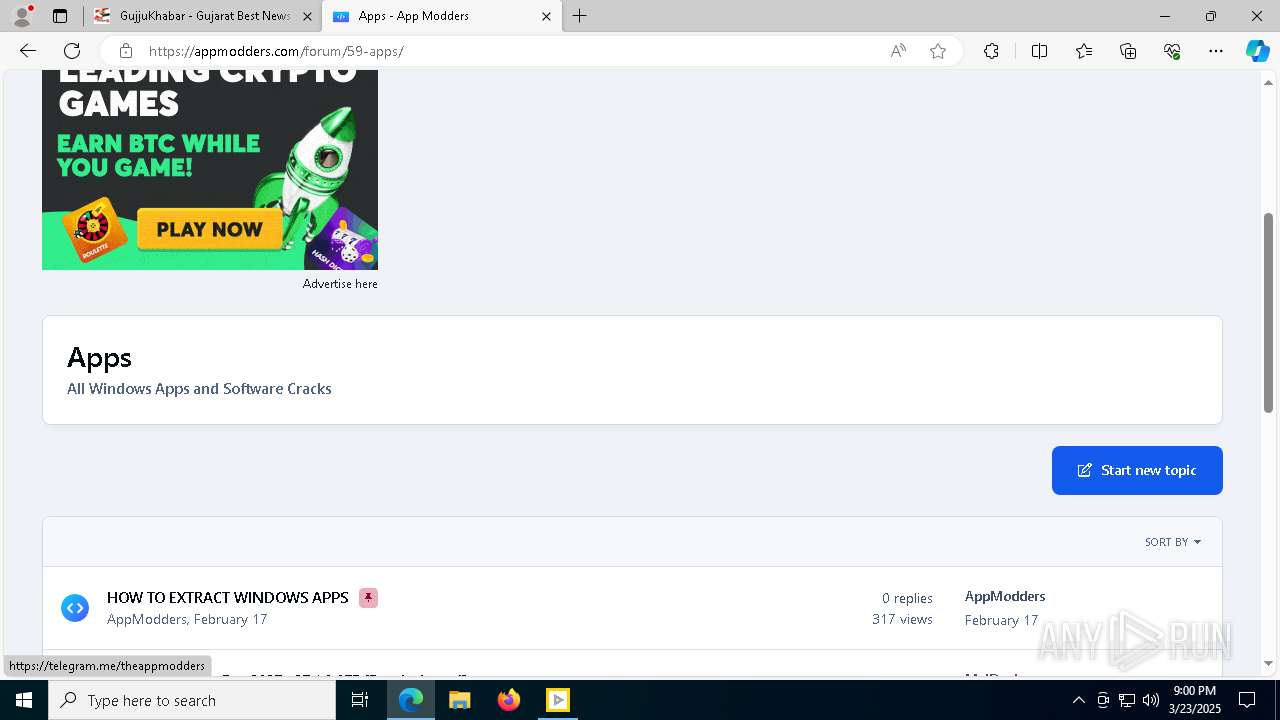Open the volume control tray icon
This screenshot has height=720, width=1280.
point(1151,700)
